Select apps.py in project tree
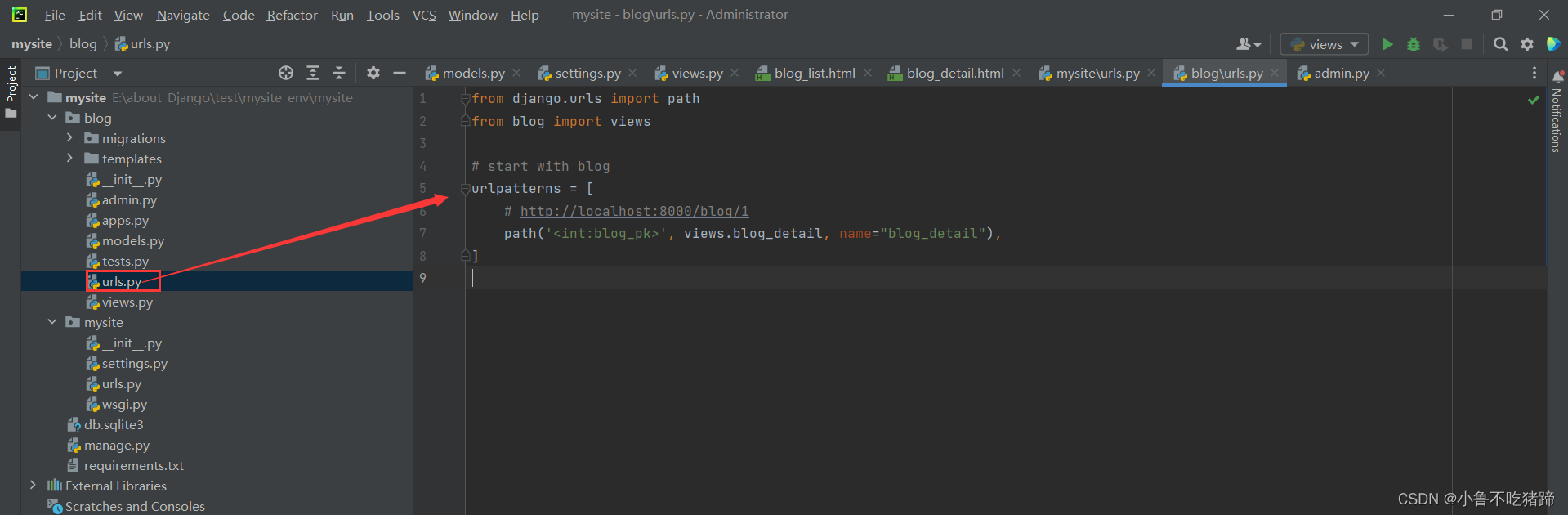The image size is (1568, 515). coord(118,220)
